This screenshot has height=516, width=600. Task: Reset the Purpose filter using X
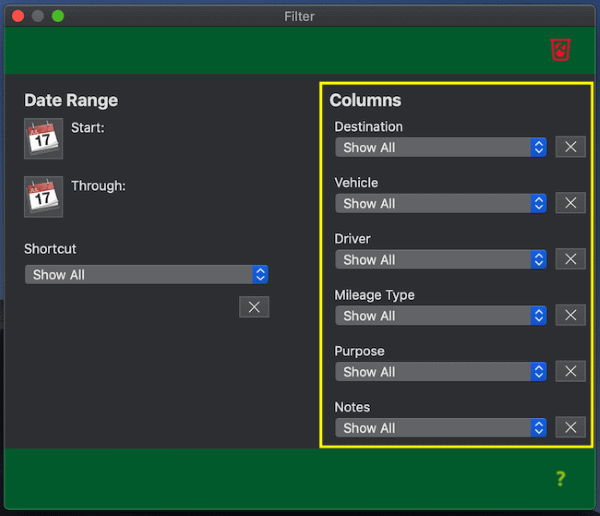pyautogui.click(x=570, y=371)
